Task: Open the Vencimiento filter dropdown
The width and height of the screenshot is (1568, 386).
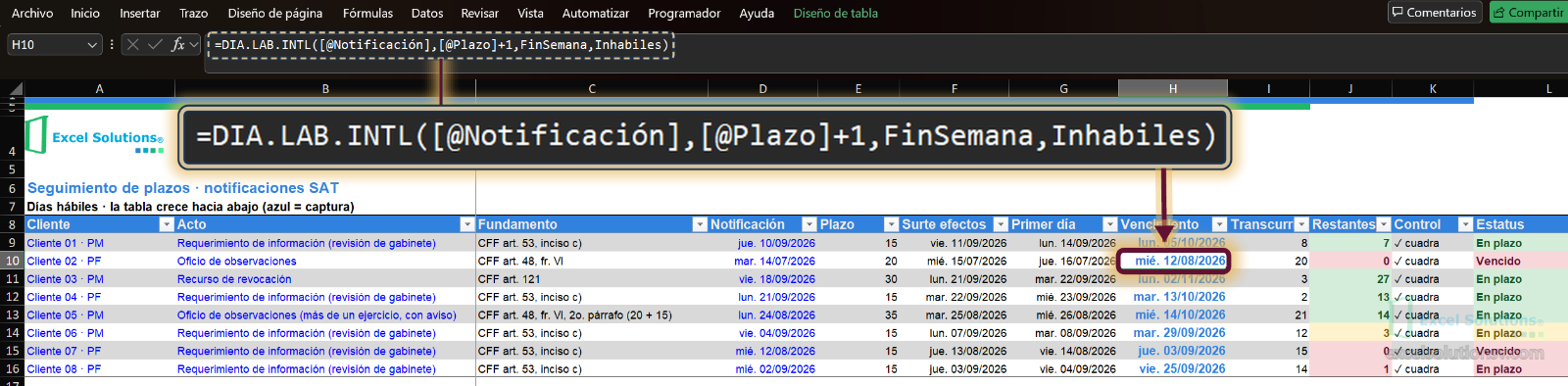Action: (x=1219, y=224)
